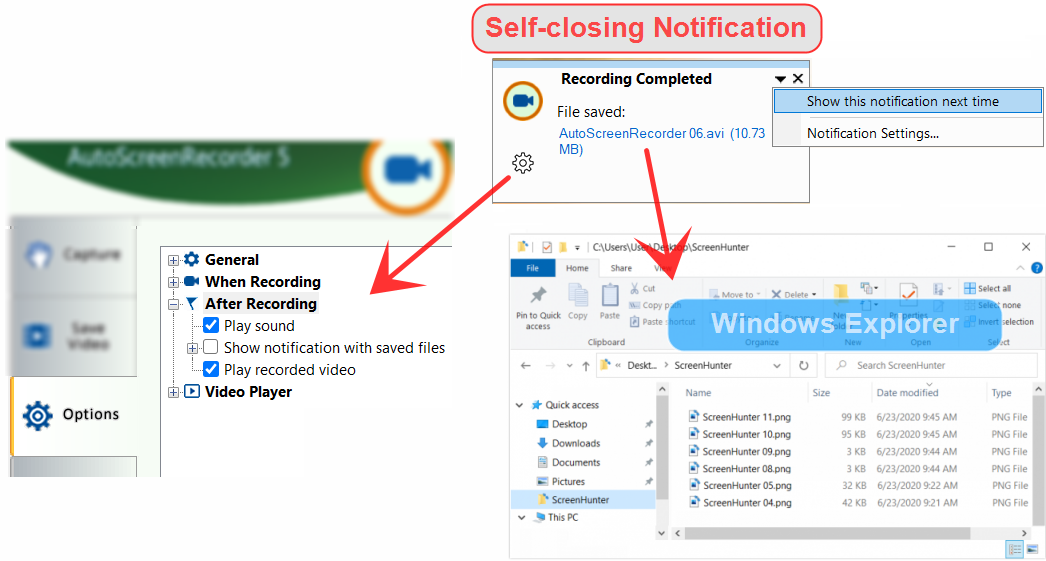Click the Up arrow in Explorer navigation
The height and width of the screenshot is (561, 1046).
(x=585, y=366)
